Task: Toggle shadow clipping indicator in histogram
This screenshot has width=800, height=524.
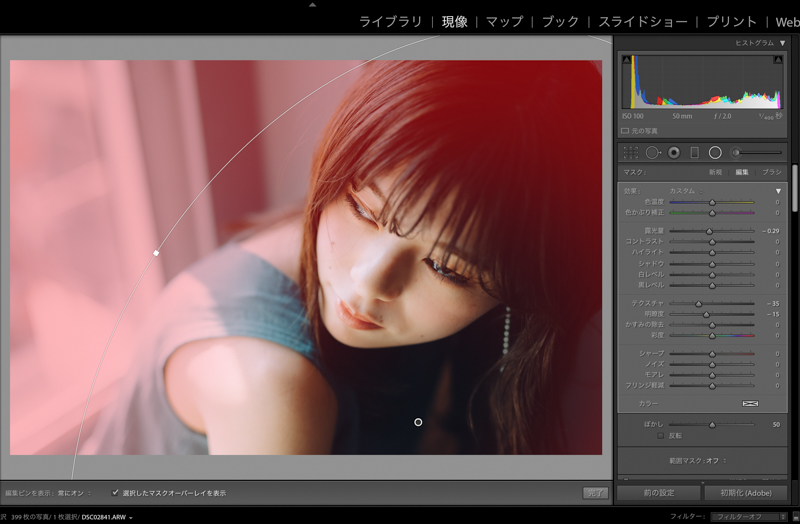Action: pyautogui.click(x=627, y=60)
